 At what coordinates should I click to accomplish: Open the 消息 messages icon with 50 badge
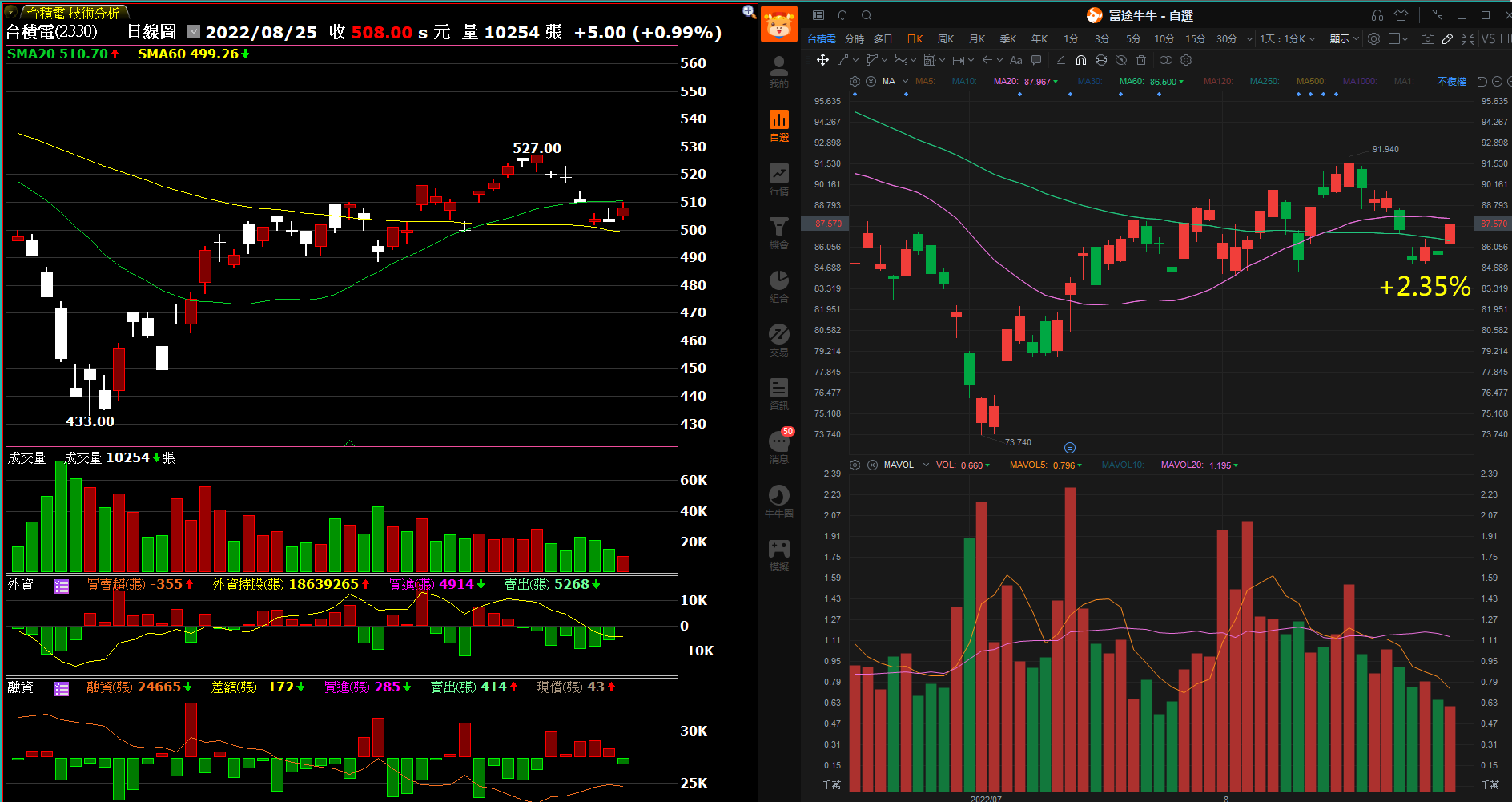780,446
